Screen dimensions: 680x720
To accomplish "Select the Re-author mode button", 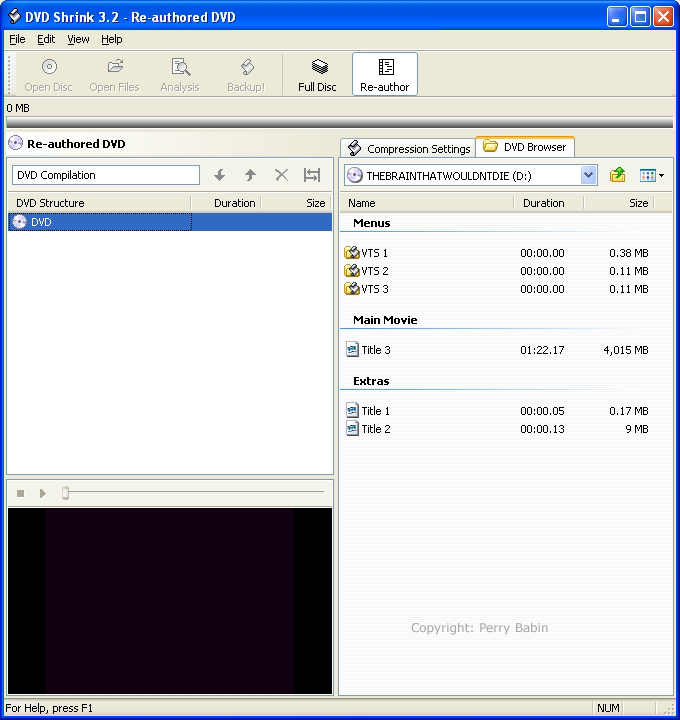I will (385, 75).
